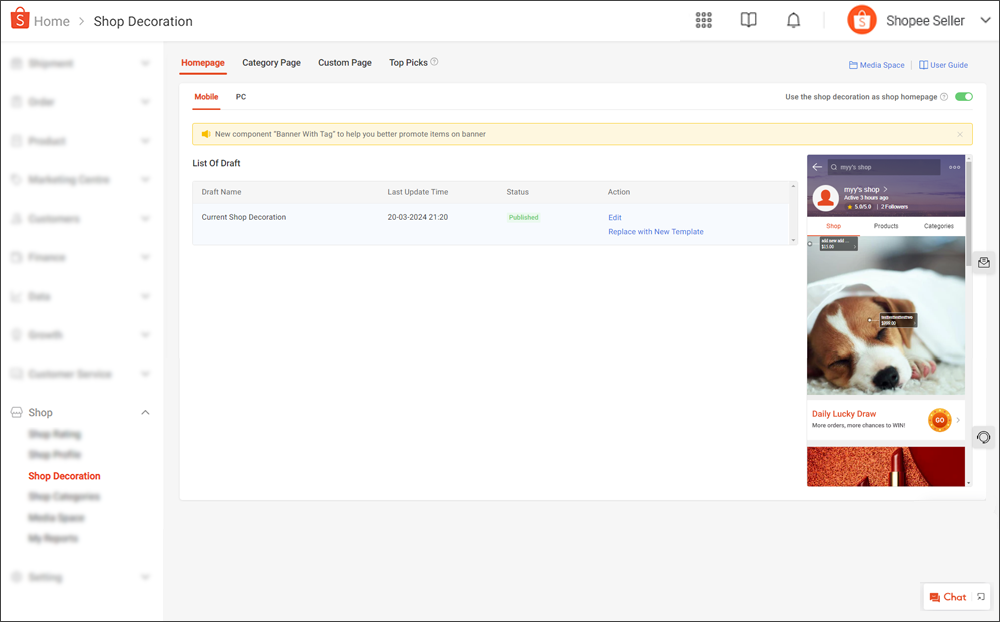
Task: Click the myy's shop name arrow
Action: (886, 189)
